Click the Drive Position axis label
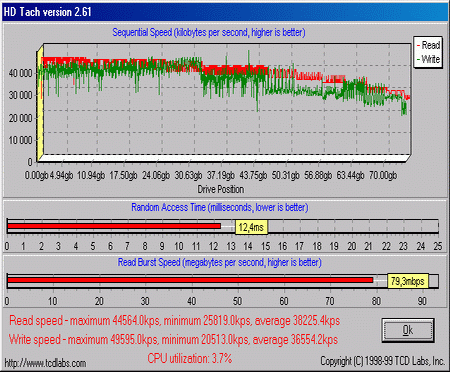The image size is (450, 372). (x=221, y=189)
